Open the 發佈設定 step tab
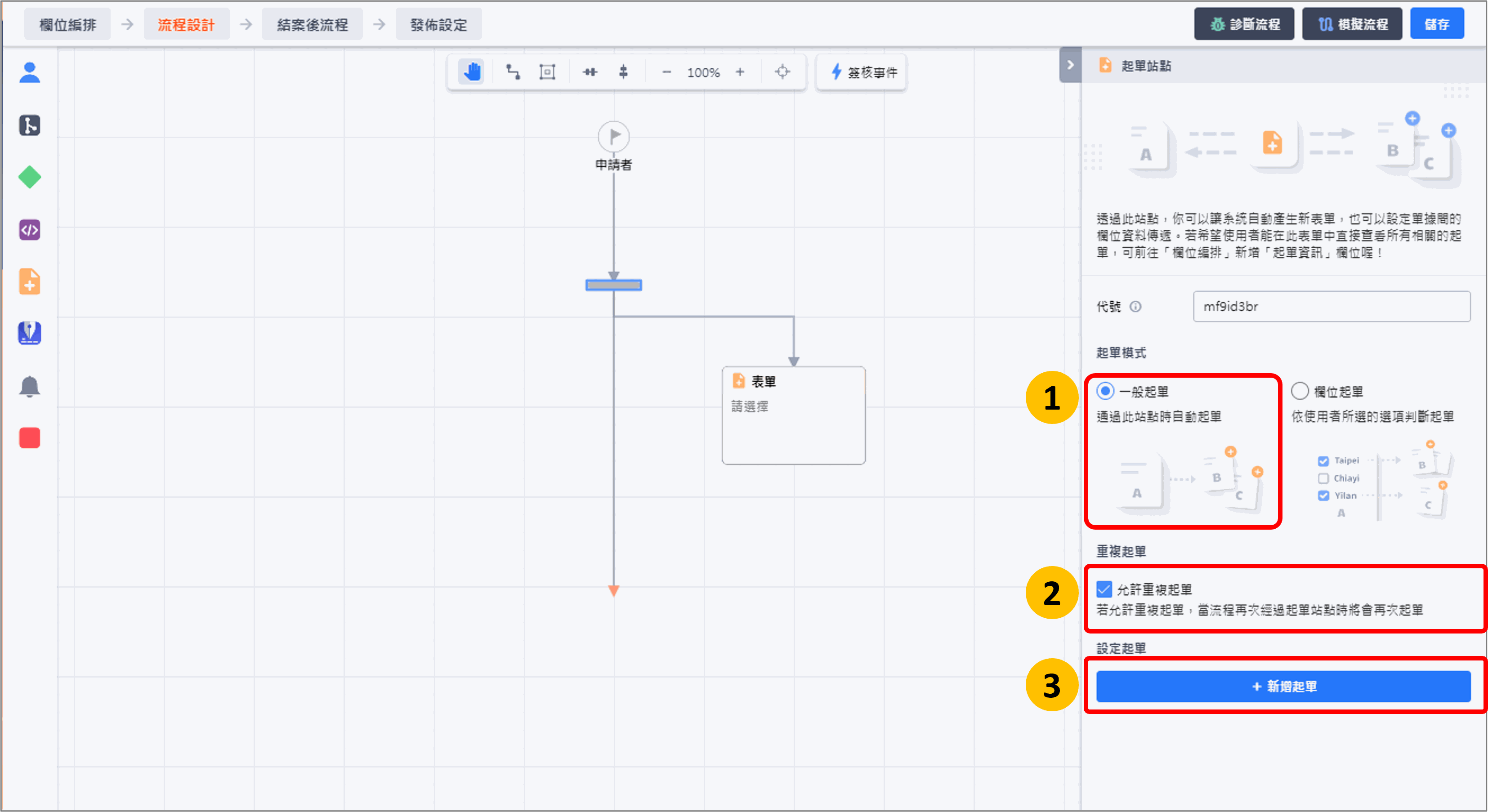1488x812 pixels. click(x=438, y=25)
